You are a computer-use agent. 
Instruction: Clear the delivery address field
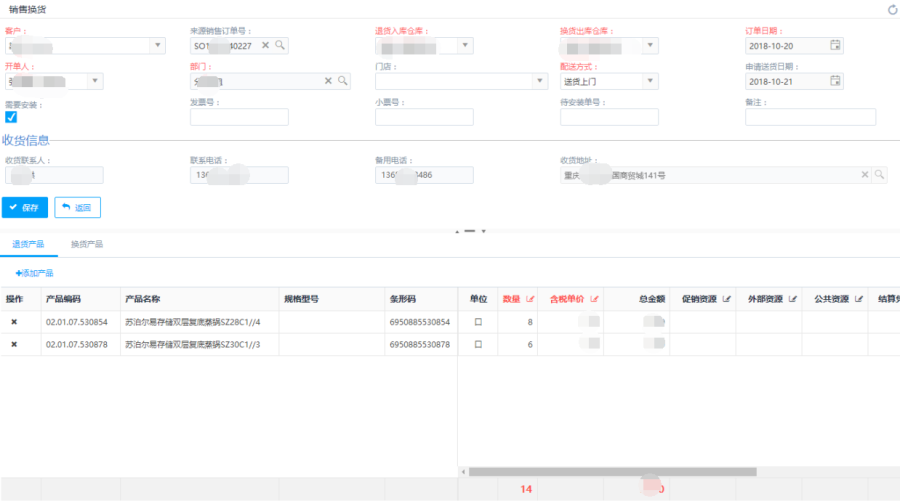point(866,175)
